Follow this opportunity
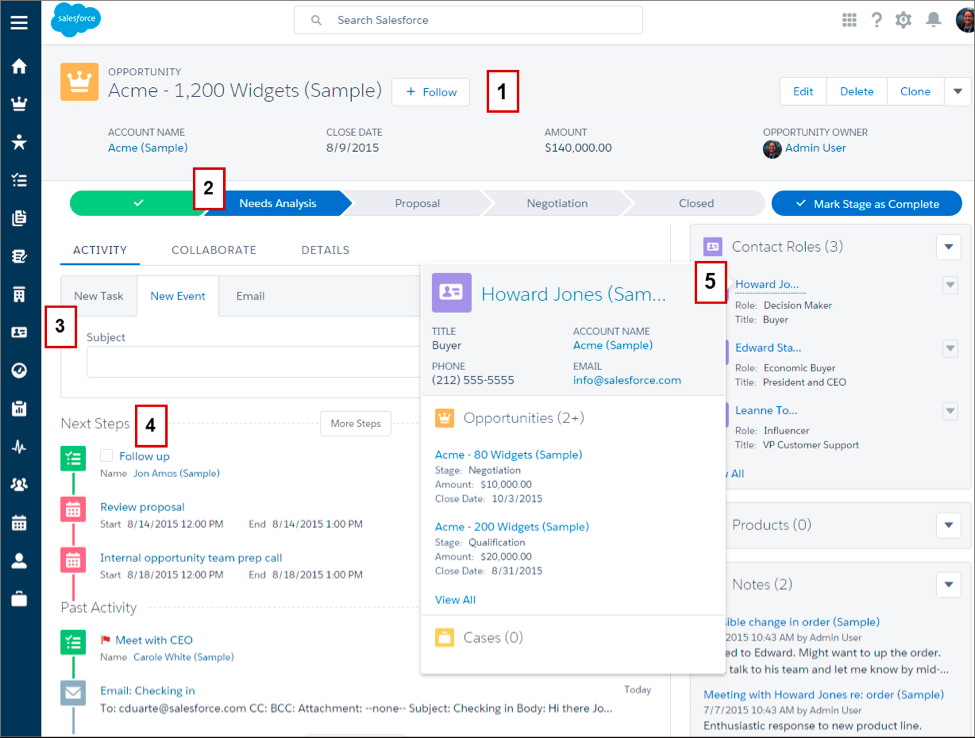The width and height of the screenshot is (975, 738). pos(431,92)
